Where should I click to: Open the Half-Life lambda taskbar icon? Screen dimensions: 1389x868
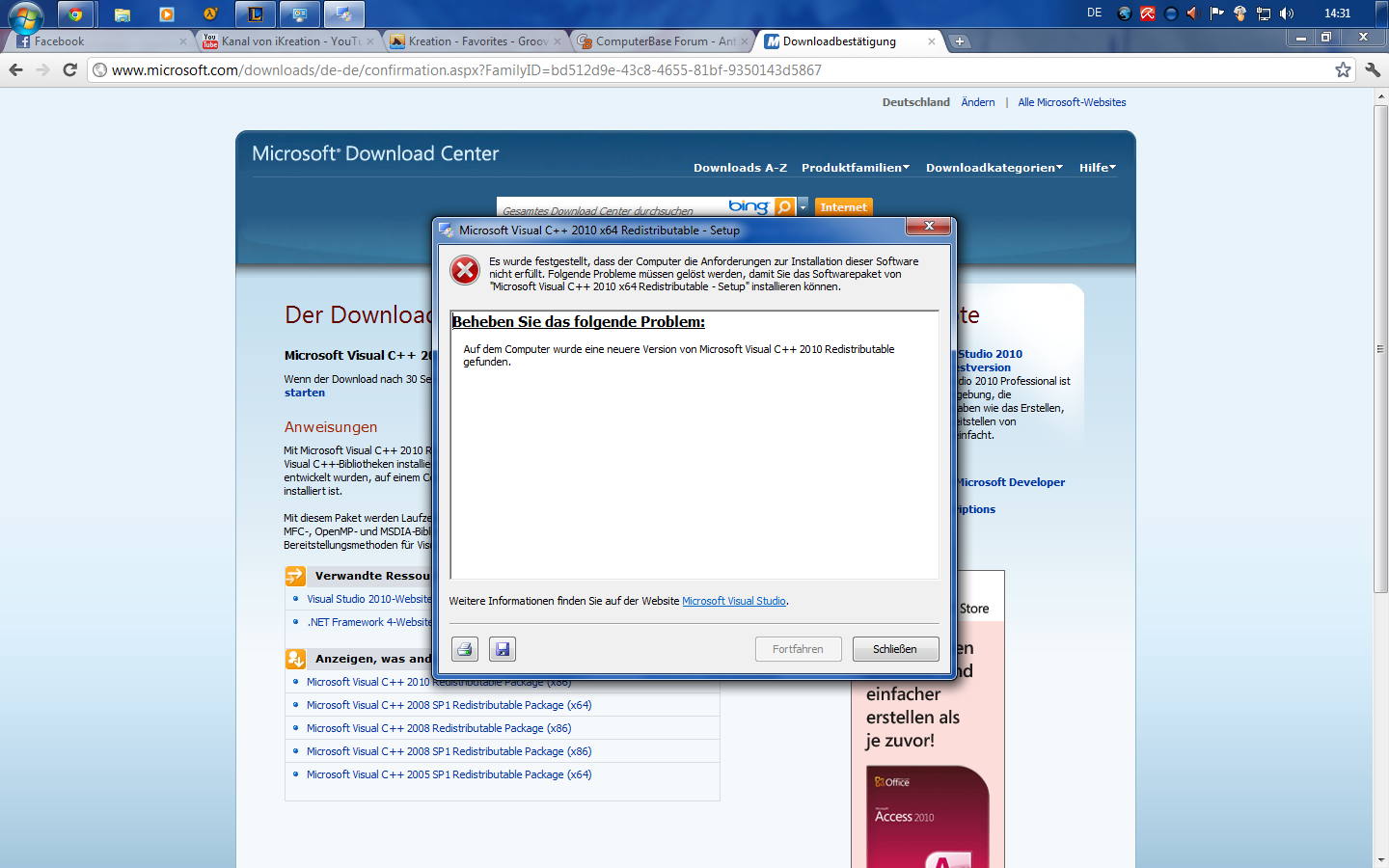210,14
